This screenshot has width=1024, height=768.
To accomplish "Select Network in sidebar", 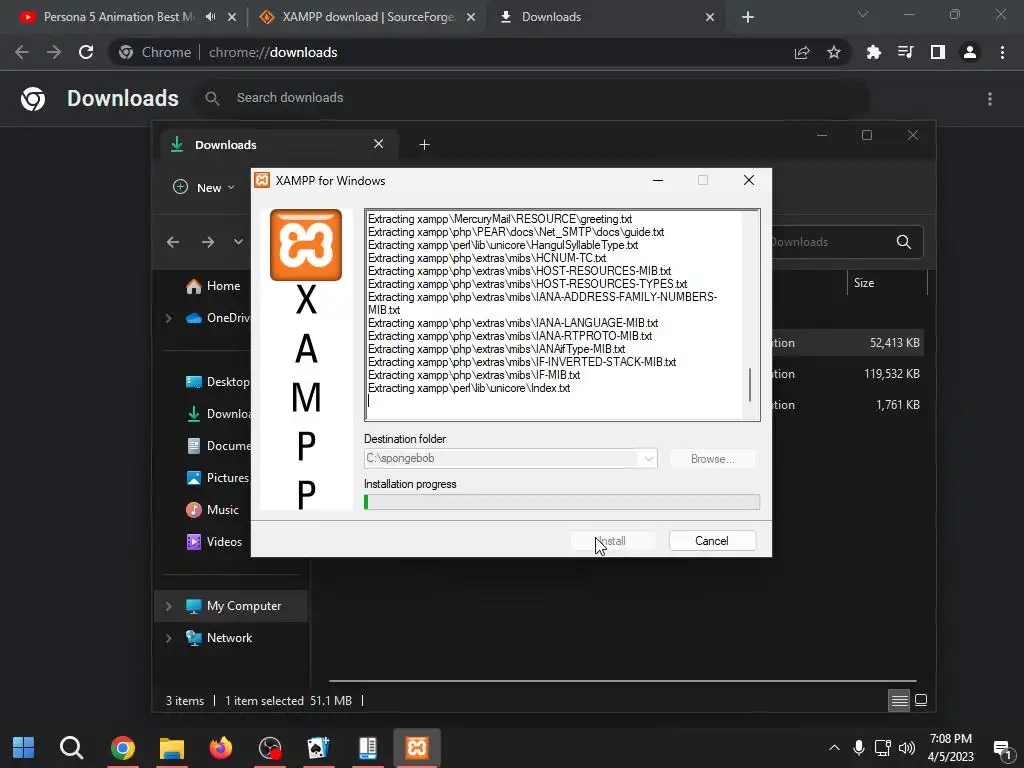I will pos(219,638).
